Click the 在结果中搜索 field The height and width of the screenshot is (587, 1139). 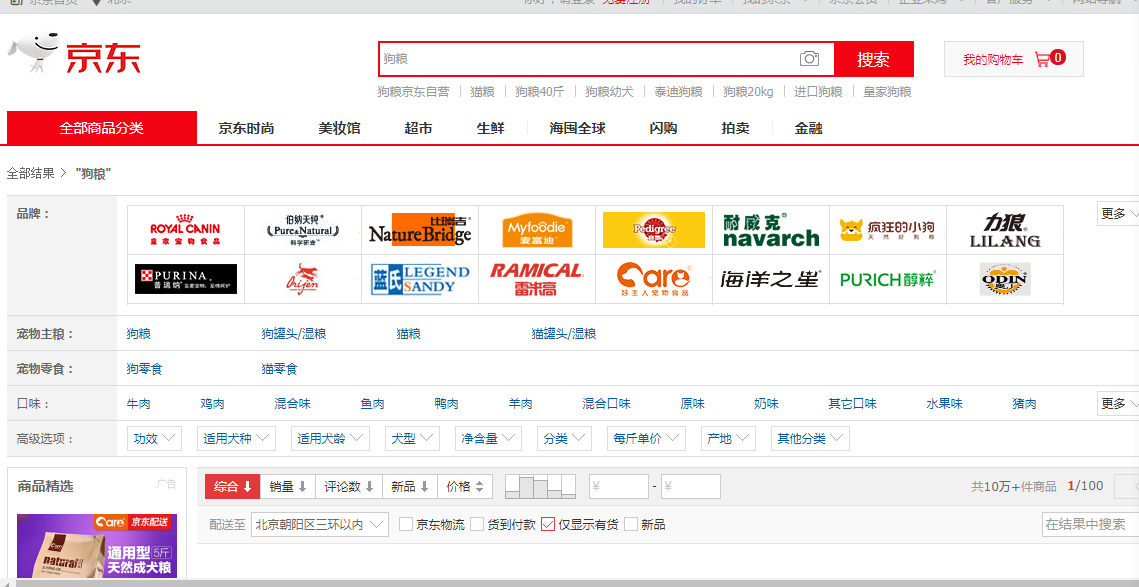(x=1090, y=524)
